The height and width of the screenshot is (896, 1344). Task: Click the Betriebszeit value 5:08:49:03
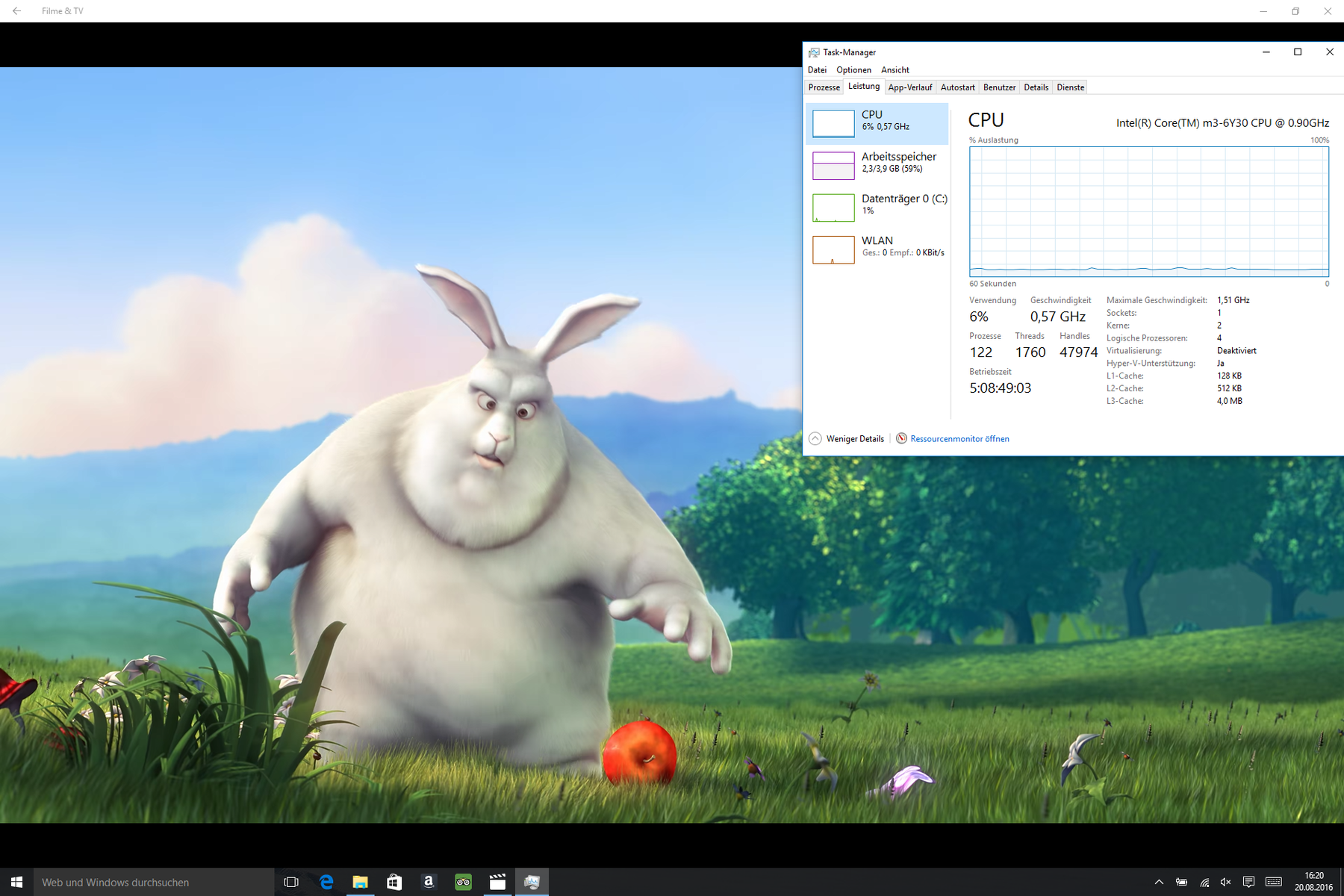pos(1000,388)
